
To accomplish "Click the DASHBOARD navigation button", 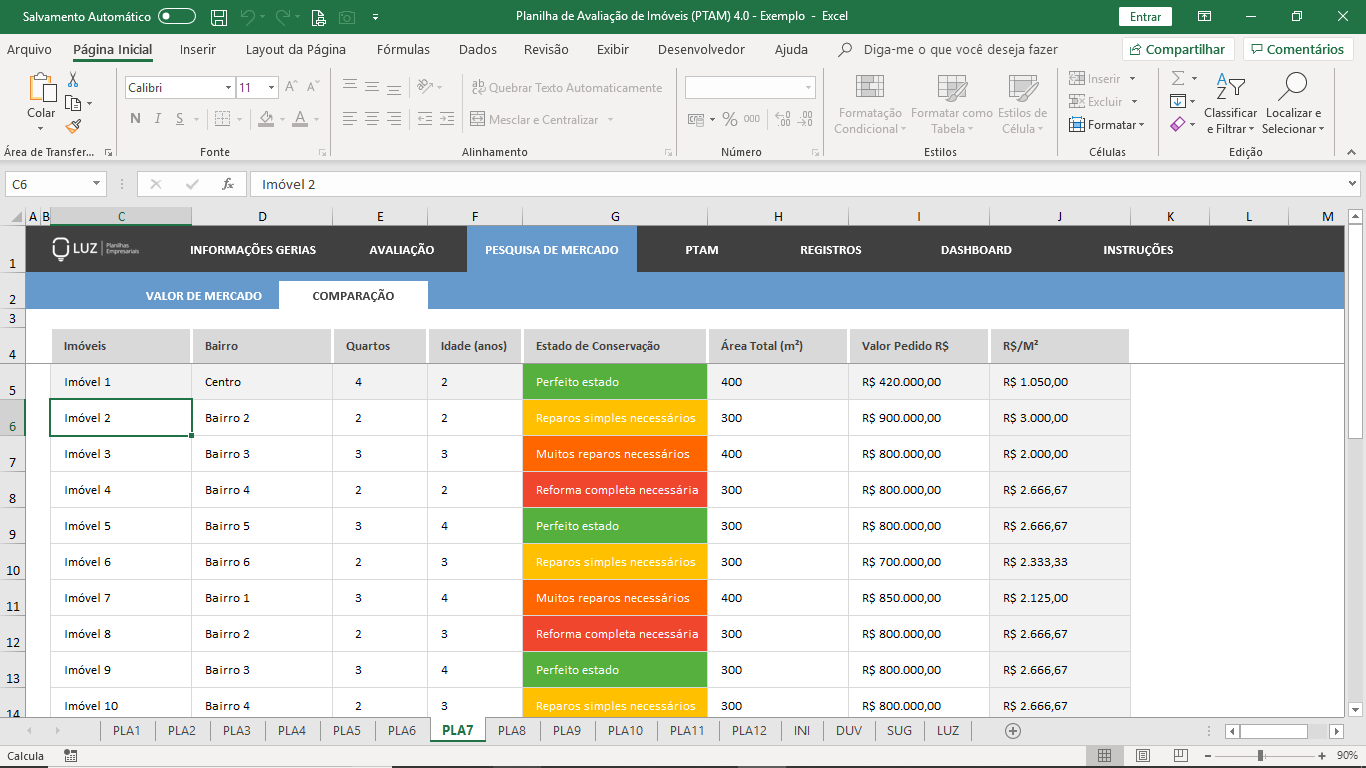I will tap(976, 250).
